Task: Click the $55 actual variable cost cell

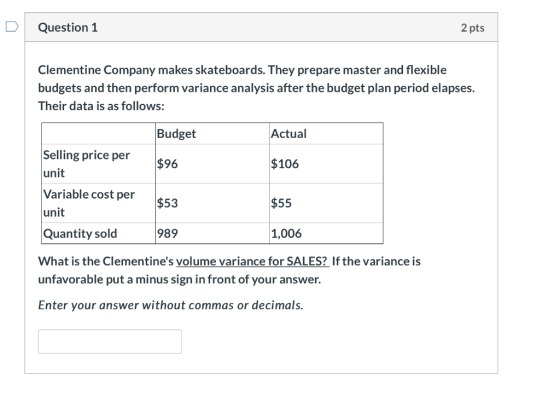Action: pyautogui.click(x=326, y=203)
